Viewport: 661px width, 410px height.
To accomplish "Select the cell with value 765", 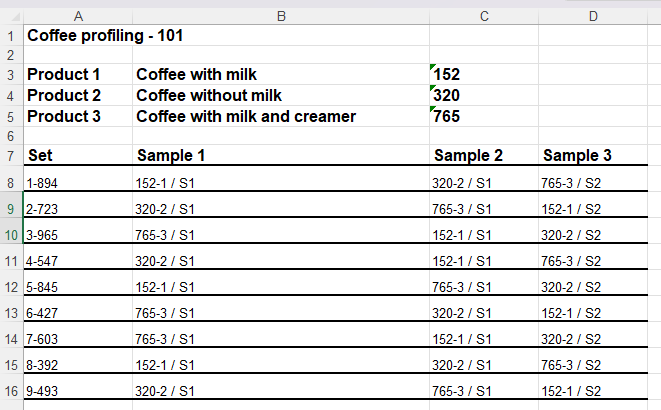I will (446, 116).
